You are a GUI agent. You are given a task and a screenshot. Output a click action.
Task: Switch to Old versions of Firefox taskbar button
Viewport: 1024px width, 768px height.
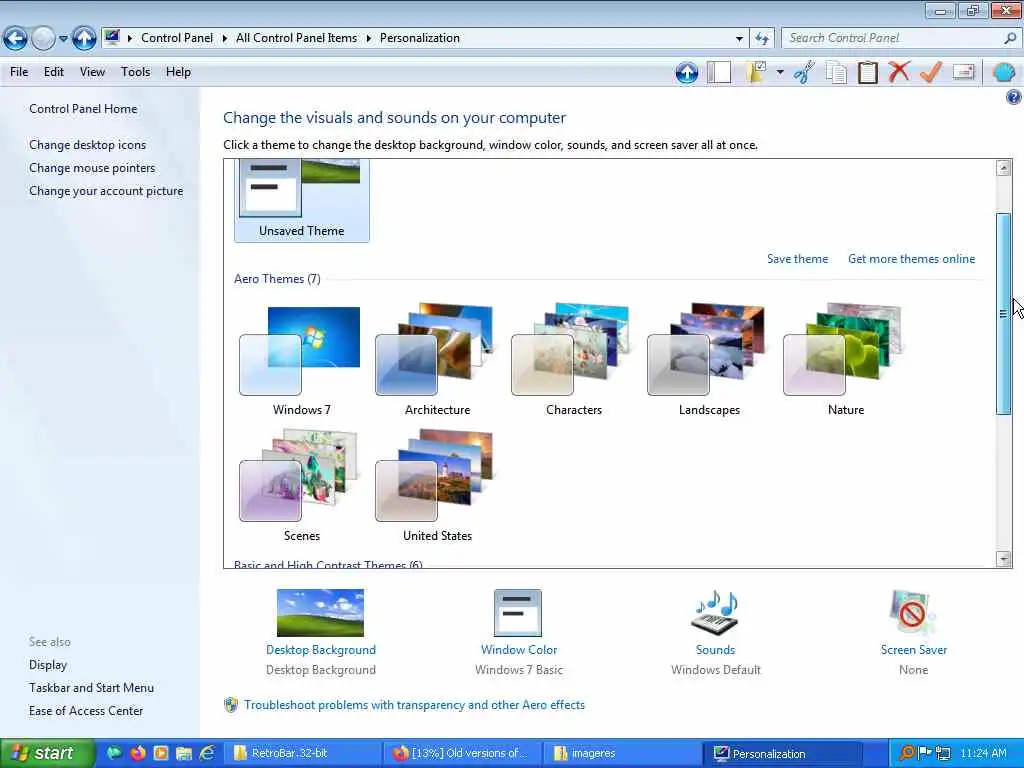click(x=462, y=753)
